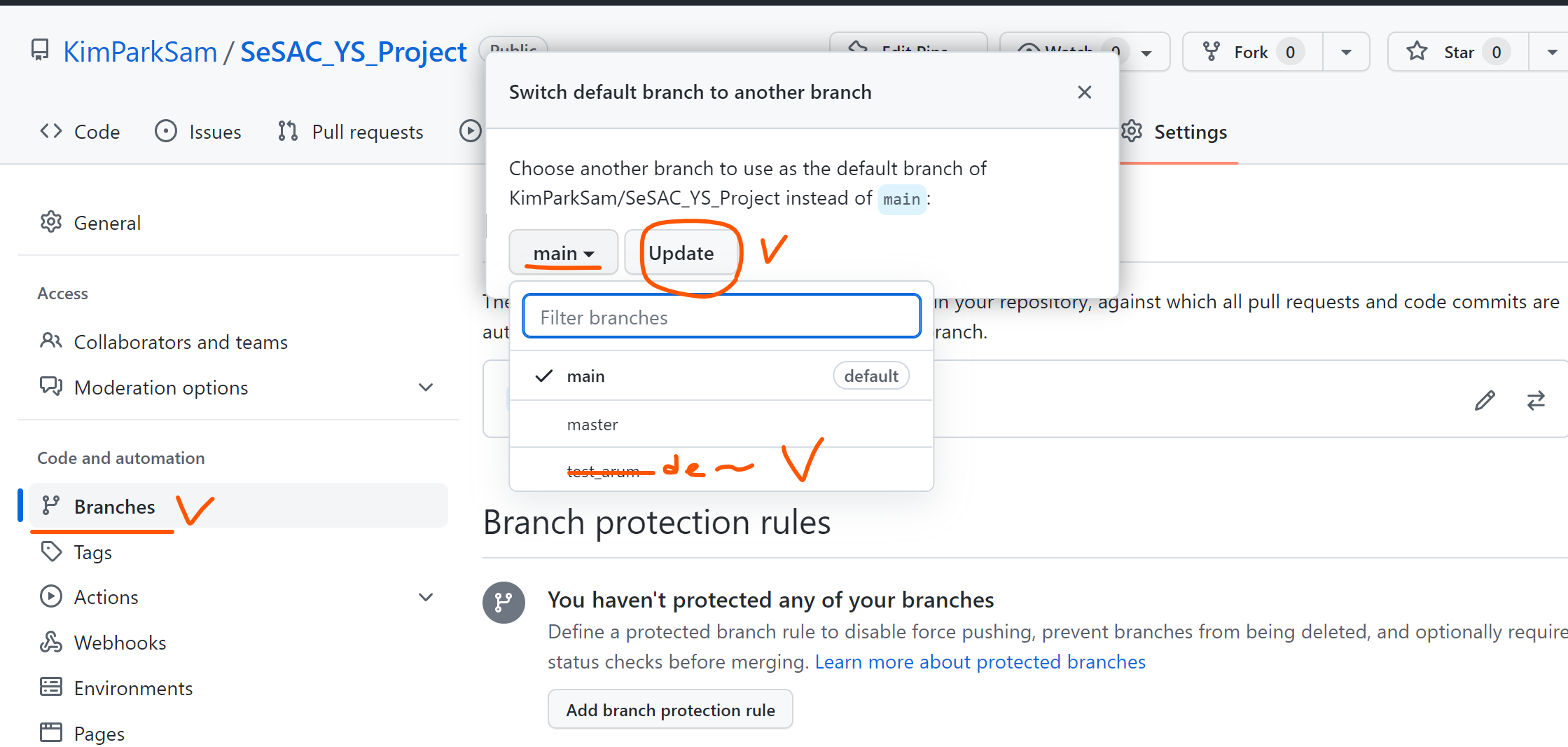Click the repository book icon

point(40,51)
